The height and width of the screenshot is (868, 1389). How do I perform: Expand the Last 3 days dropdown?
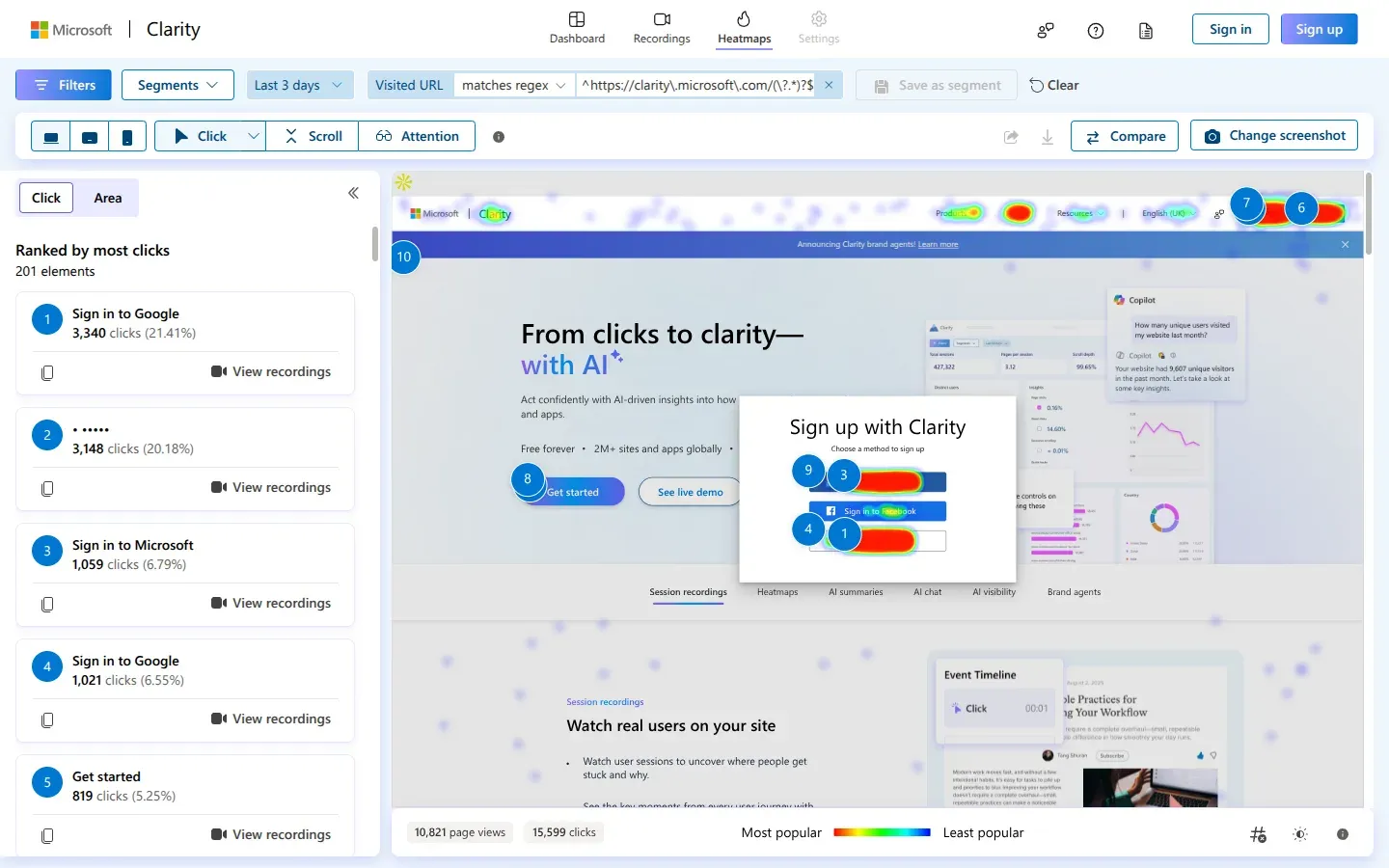click(298, 85)
